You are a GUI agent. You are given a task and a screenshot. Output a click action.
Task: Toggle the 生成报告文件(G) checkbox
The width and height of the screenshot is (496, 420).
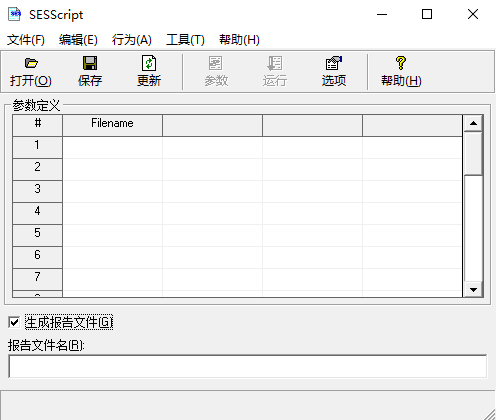tap(14, 322)
